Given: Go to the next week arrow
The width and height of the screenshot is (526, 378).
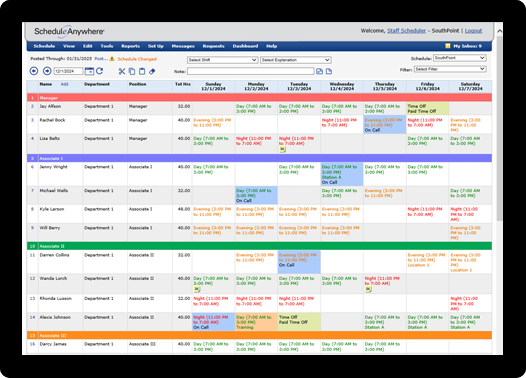Looking at the screenshot, I should tap(47, 71).
